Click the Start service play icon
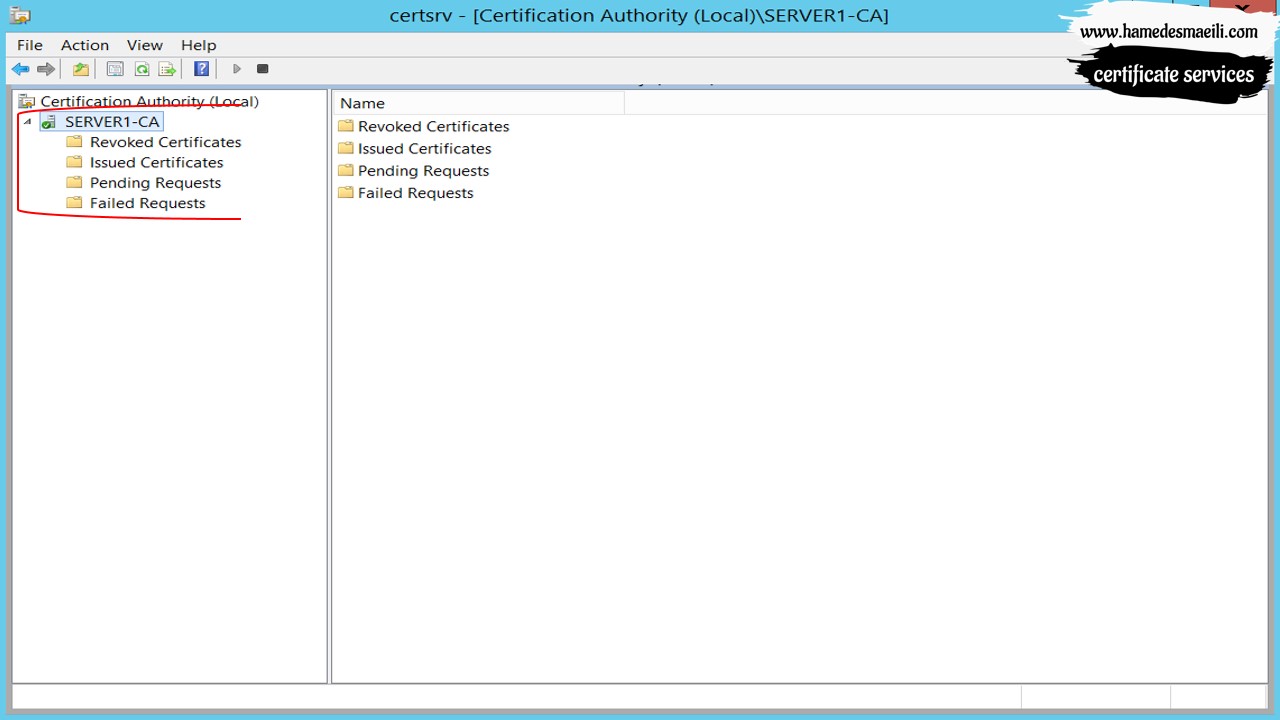Screen dimensions: 1280x720 [x=237, y=69]
